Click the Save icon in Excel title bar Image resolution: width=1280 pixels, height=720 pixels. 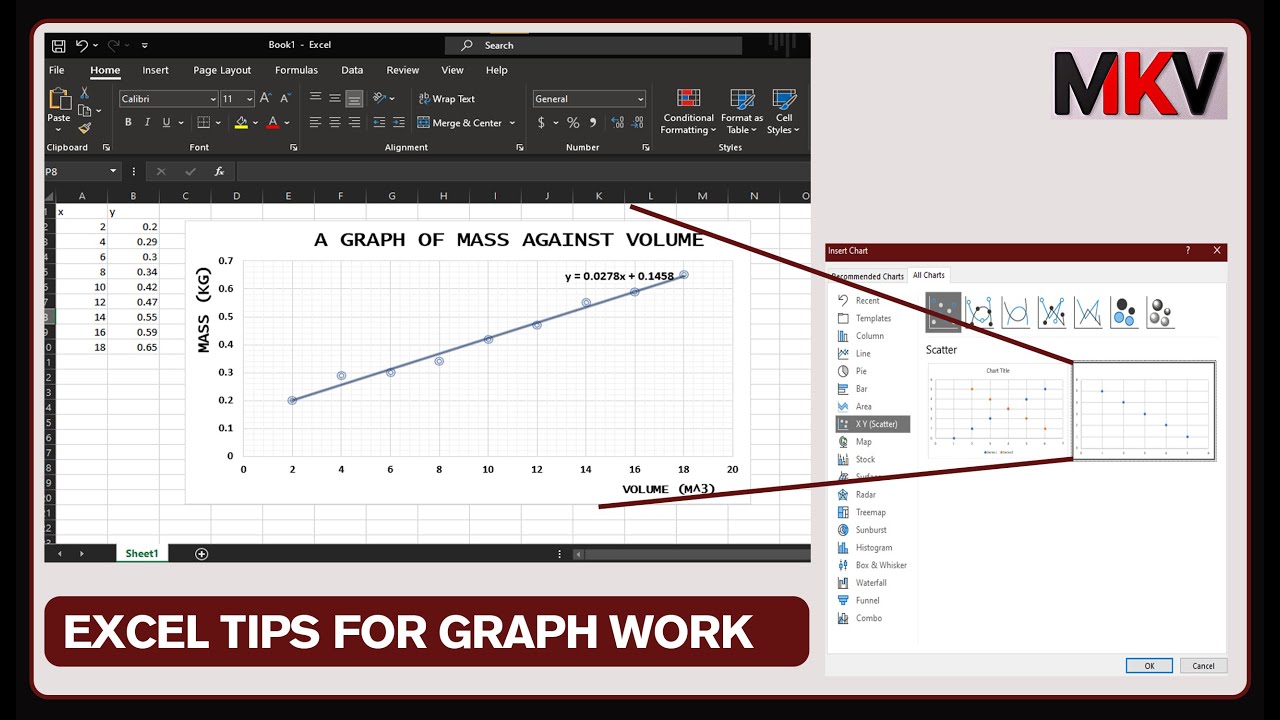coord(58,45)
